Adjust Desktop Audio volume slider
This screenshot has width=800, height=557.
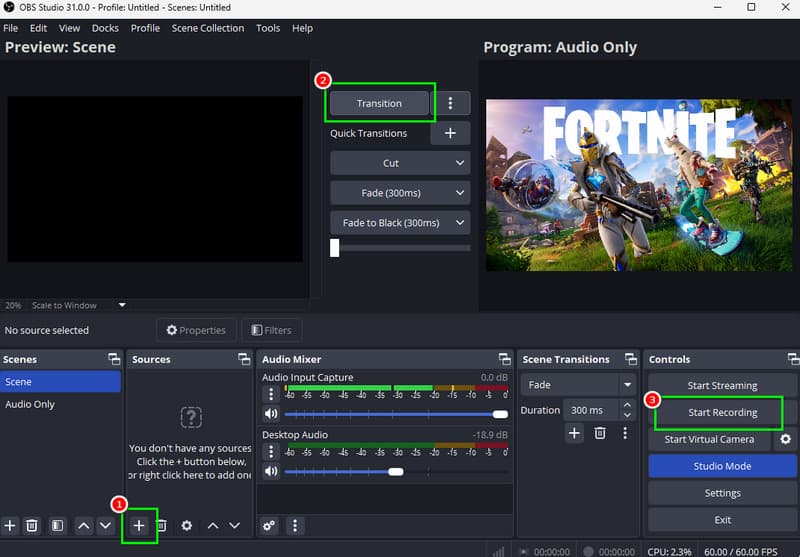point(396,471)
